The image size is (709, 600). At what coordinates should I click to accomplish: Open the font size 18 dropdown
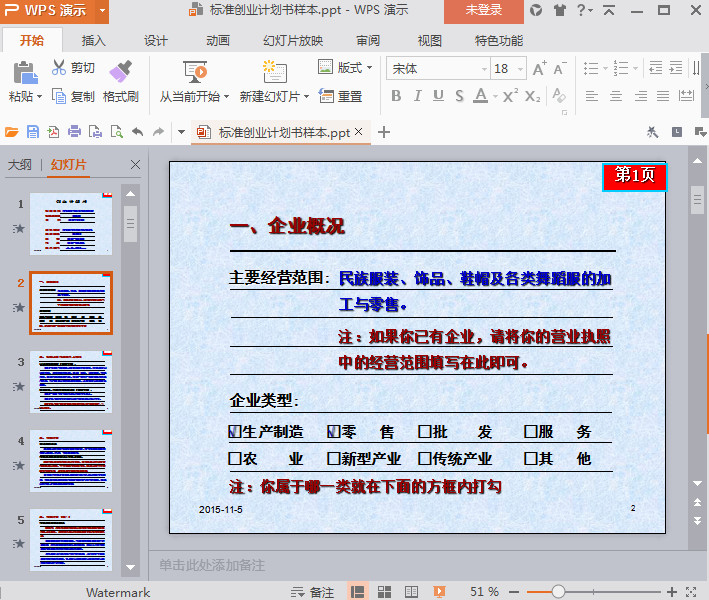pyautogui.click(x=520, y=69)
